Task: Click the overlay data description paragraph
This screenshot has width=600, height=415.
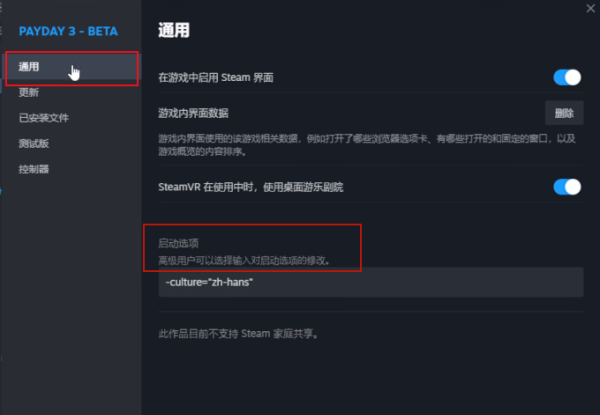Action: (x=360, y=144)
